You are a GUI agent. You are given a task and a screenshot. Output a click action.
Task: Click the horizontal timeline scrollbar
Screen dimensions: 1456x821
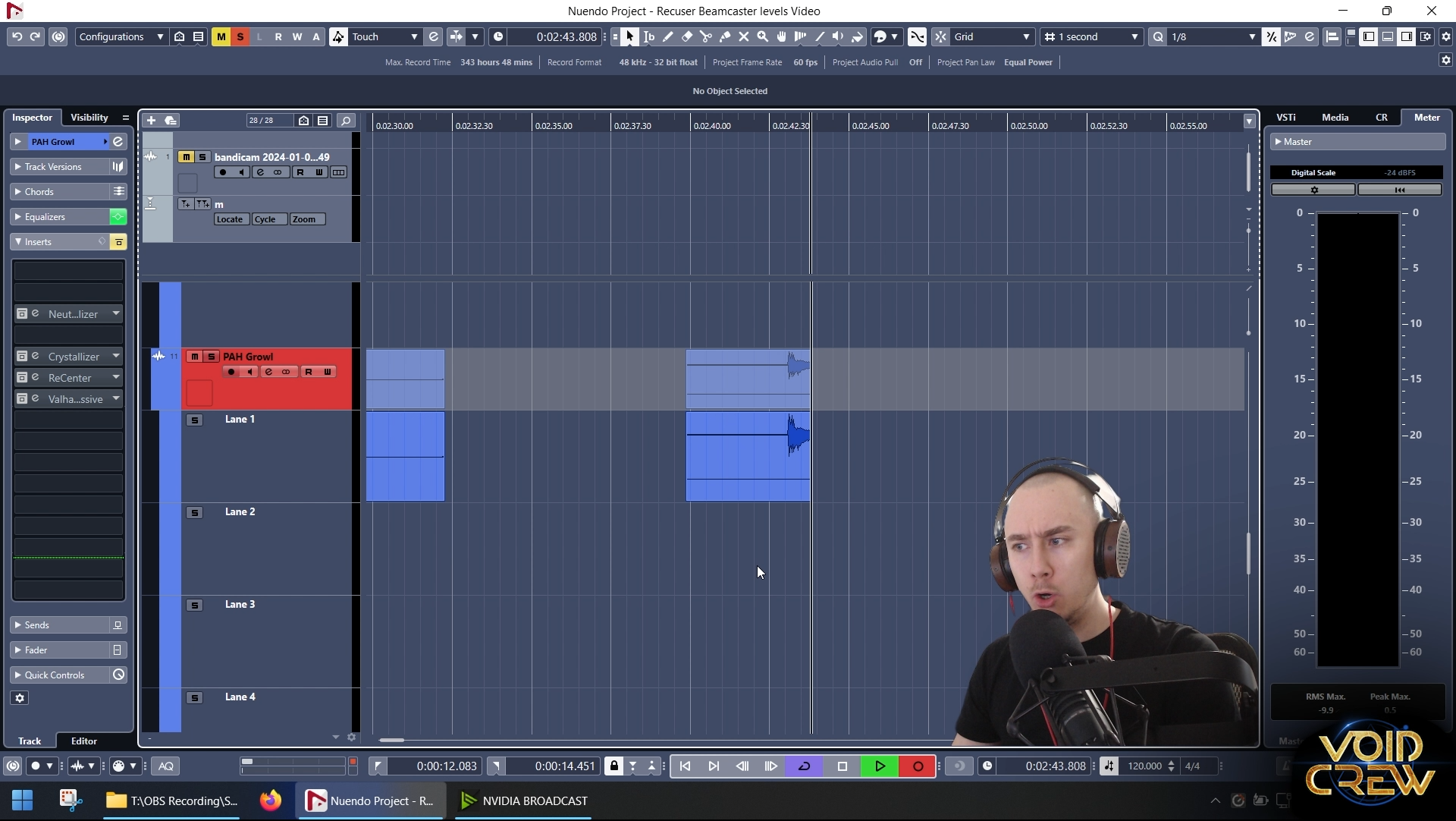[392, 740]
